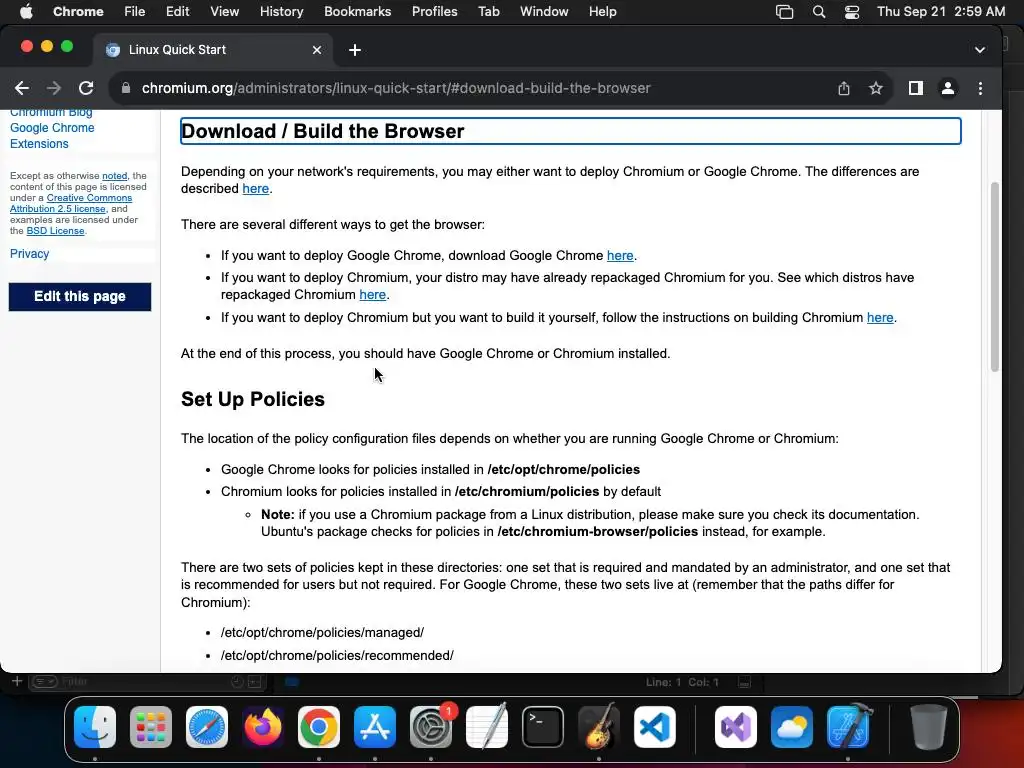Open Safari from the Dock
1024x768 pixels.
207,727
